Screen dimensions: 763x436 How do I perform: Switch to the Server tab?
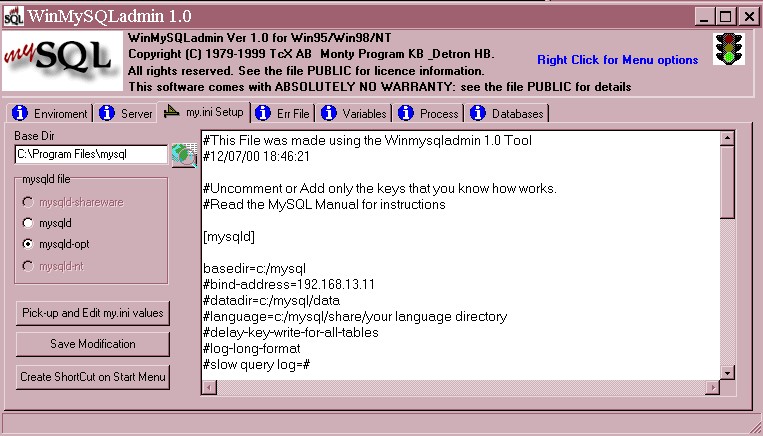coord(126,113)
